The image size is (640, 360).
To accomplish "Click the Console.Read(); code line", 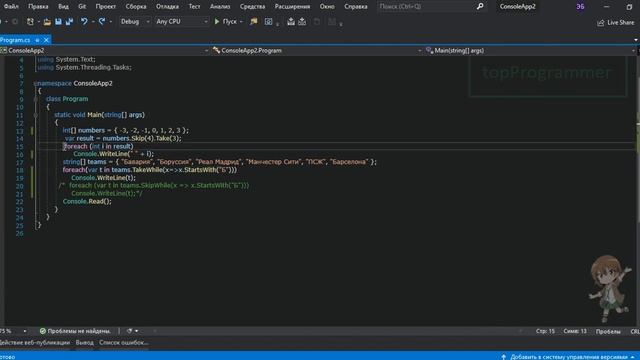I will click(87, 202).
